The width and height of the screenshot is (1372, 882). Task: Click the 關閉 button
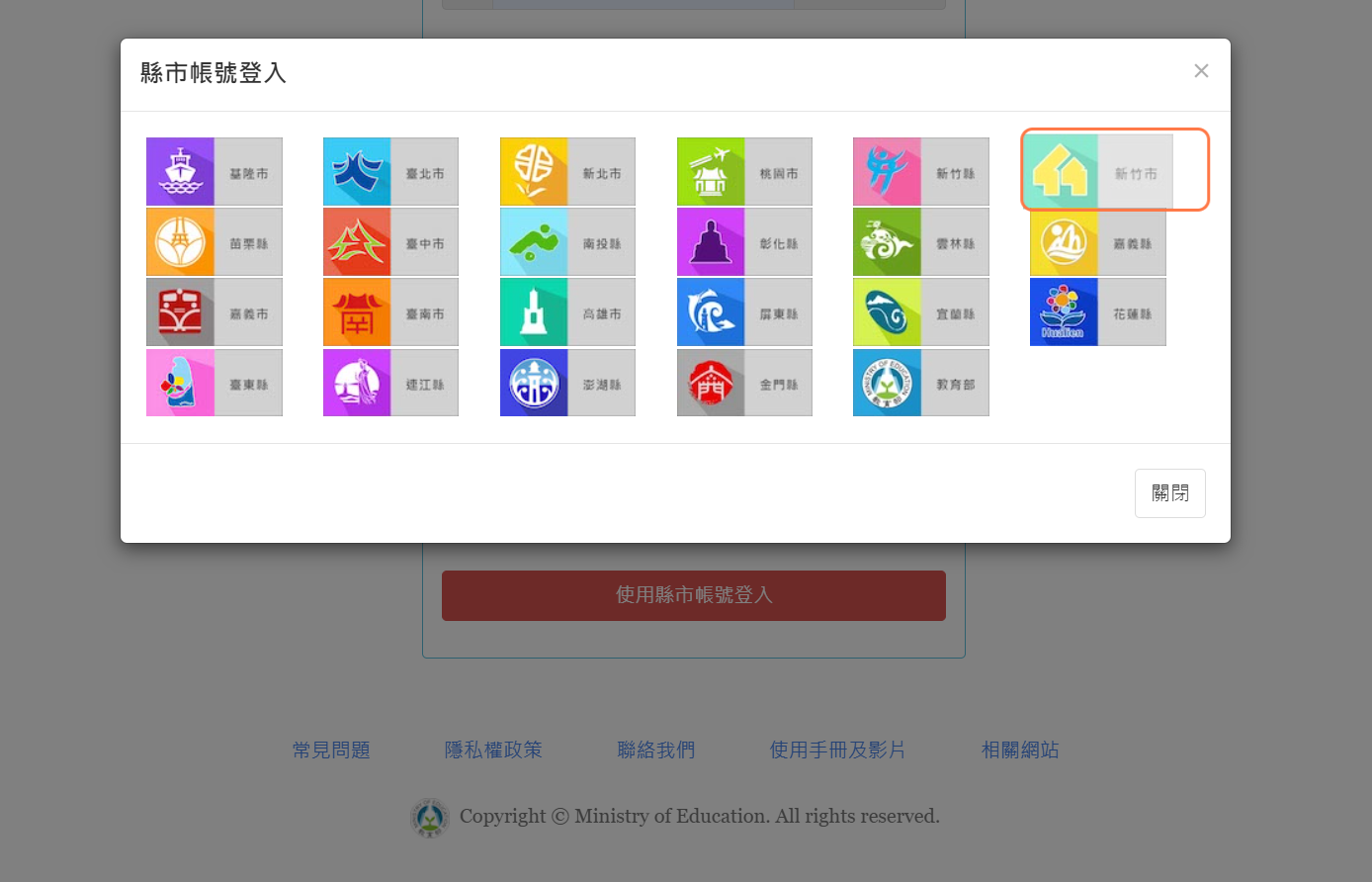point(1170,493)
